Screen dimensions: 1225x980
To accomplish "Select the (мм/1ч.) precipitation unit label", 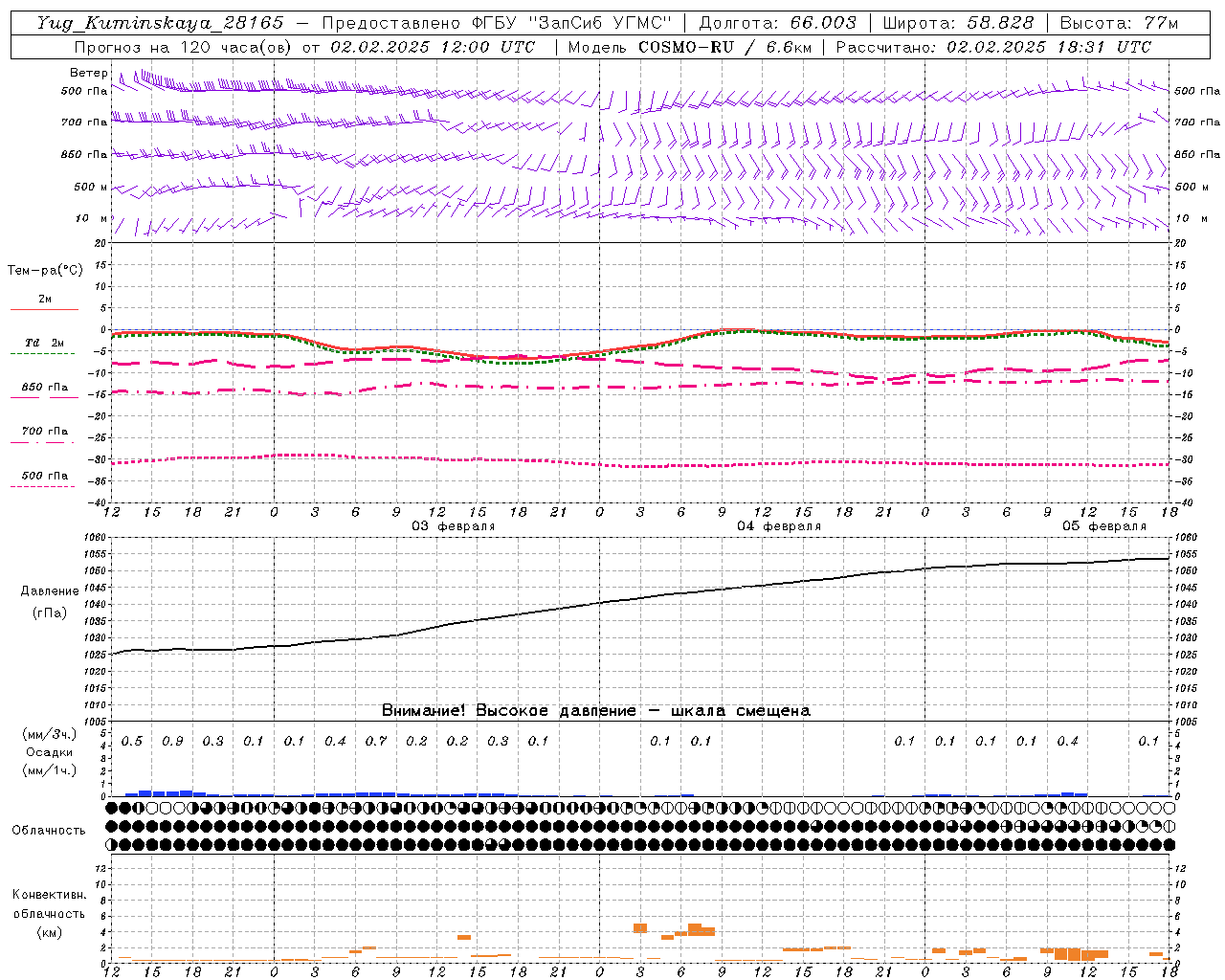I will coord(50,770).
